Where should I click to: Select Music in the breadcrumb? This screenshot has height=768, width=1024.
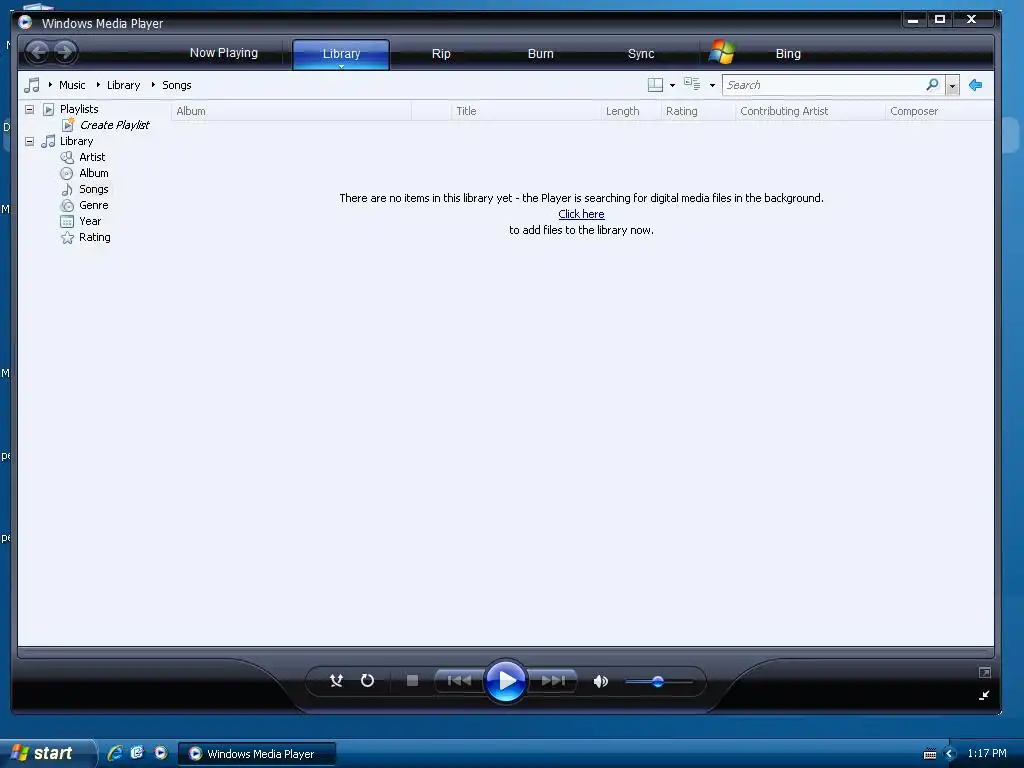pos(72,85)
